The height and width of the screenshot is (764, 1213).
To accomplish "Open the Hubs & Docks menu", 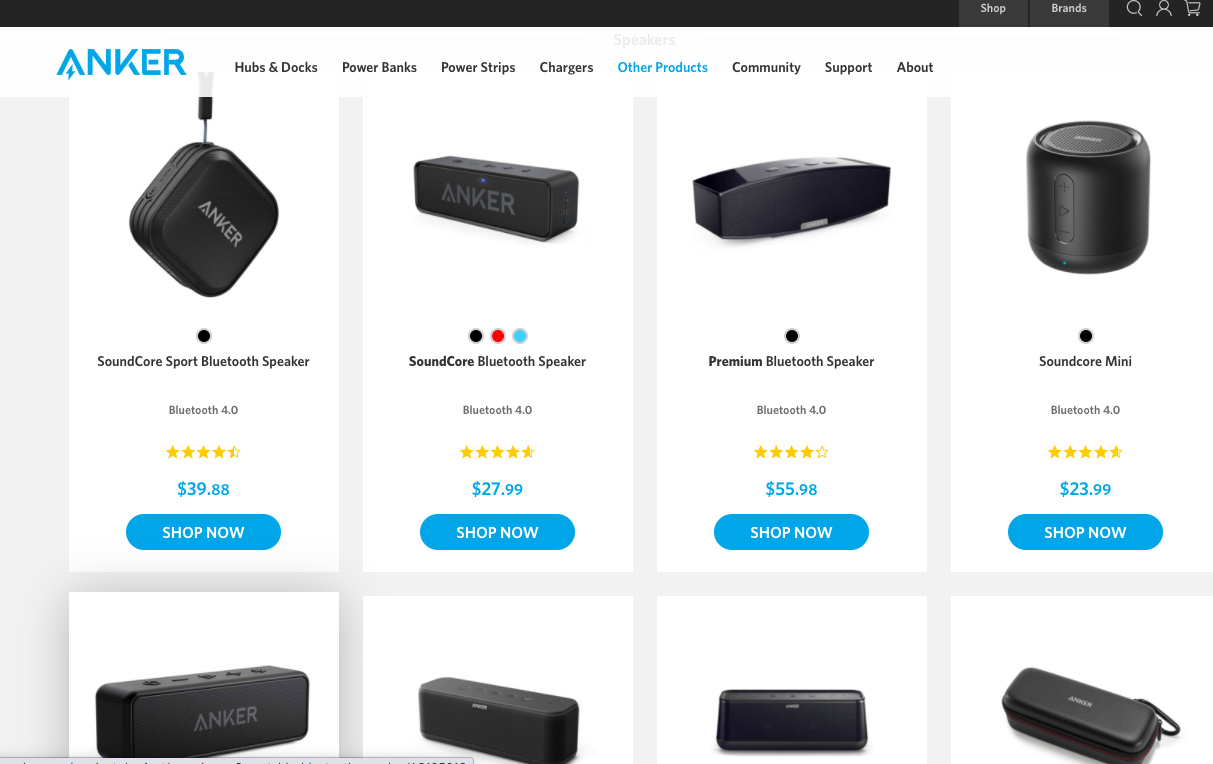I will [276, 67].
